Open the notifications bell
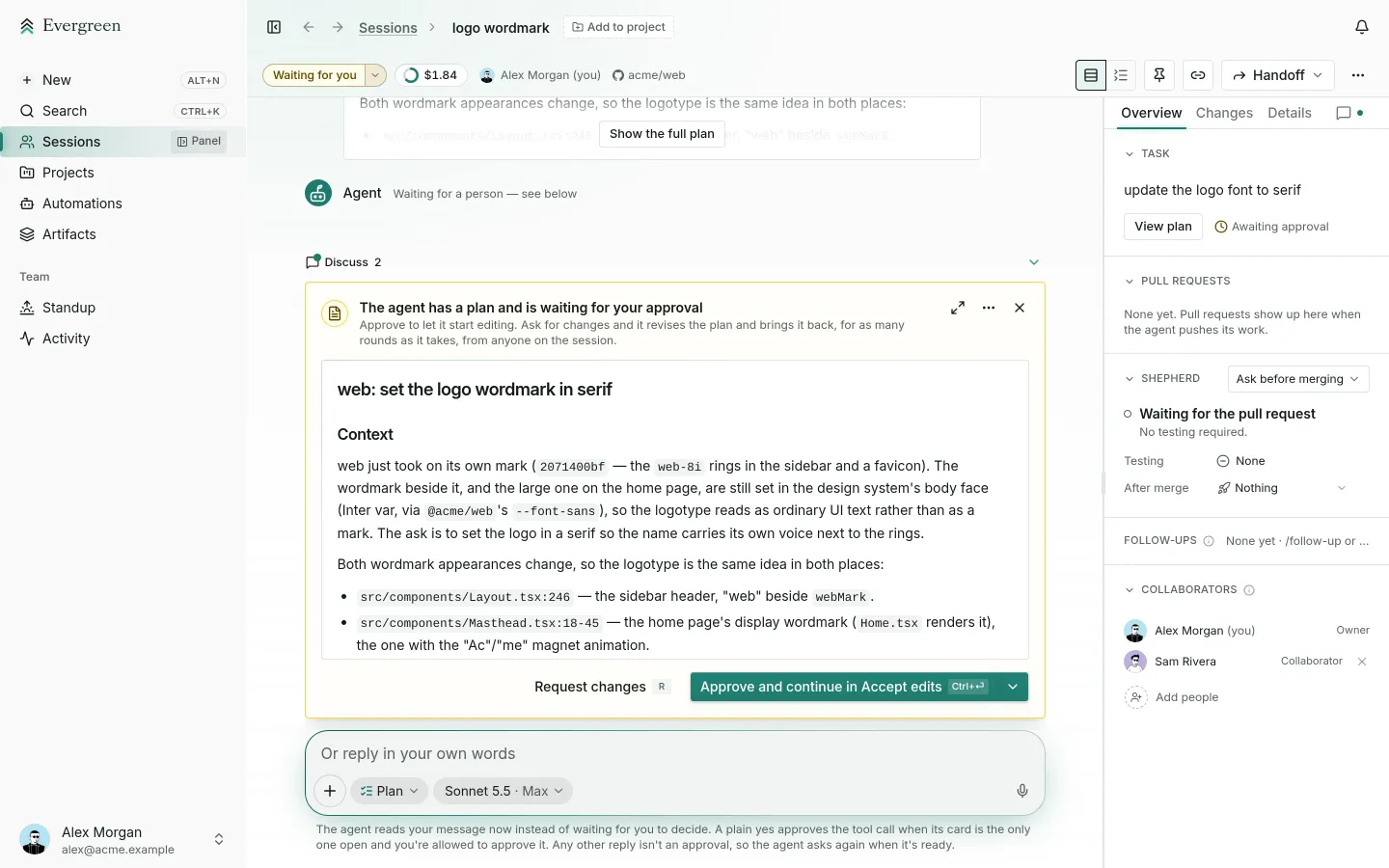The width and height of the screenshot is (1389, 868). pyautogui.click(x=1362, y=27)
